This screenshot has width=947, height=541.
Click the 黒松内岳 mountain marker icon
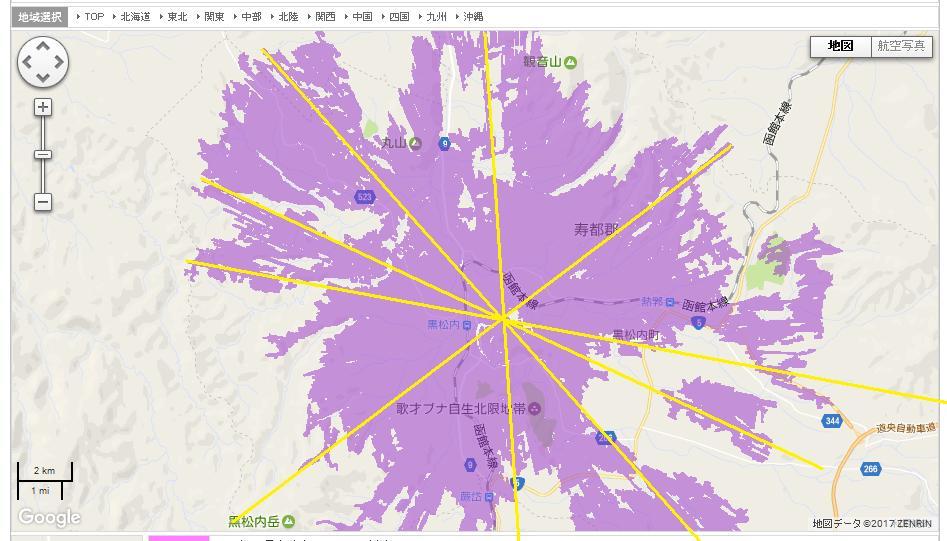[x=289, y=520]
